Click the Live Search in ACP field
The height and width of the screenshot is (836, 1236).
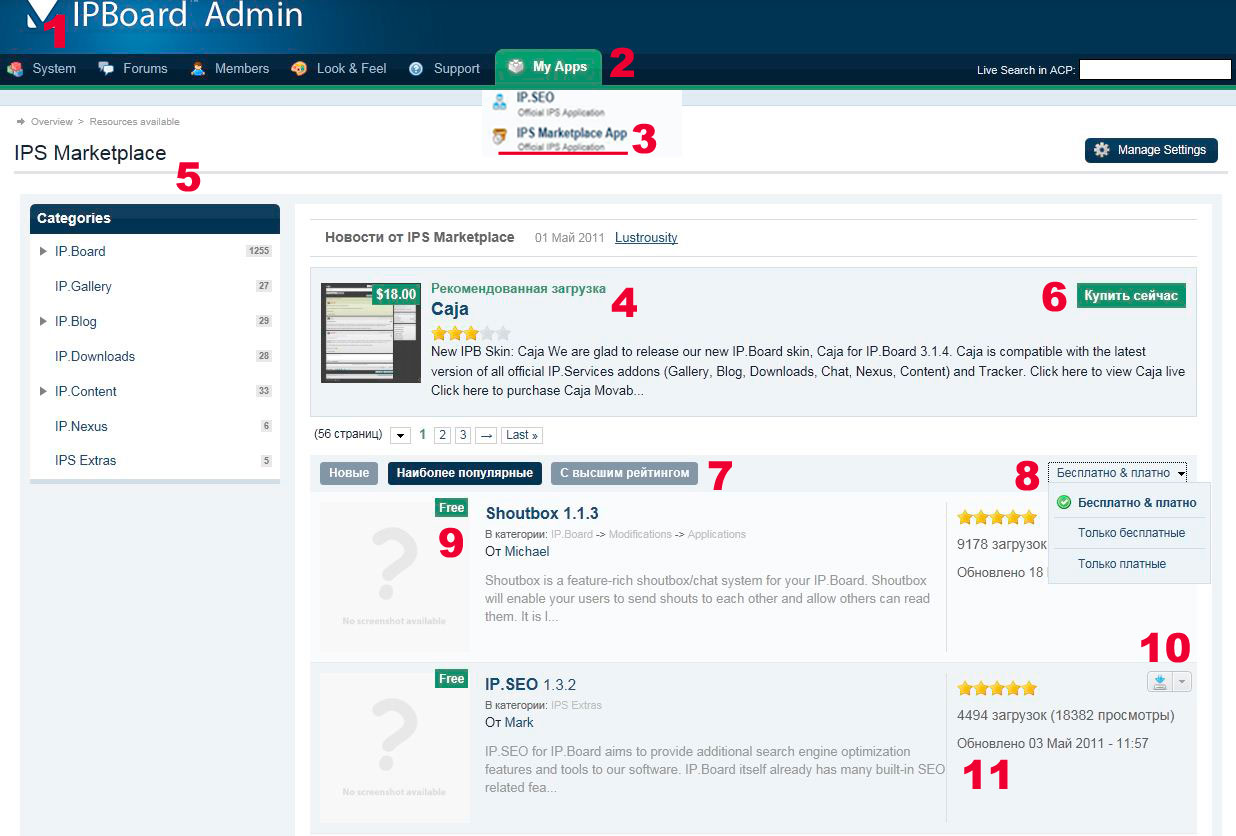[1154, 70]
